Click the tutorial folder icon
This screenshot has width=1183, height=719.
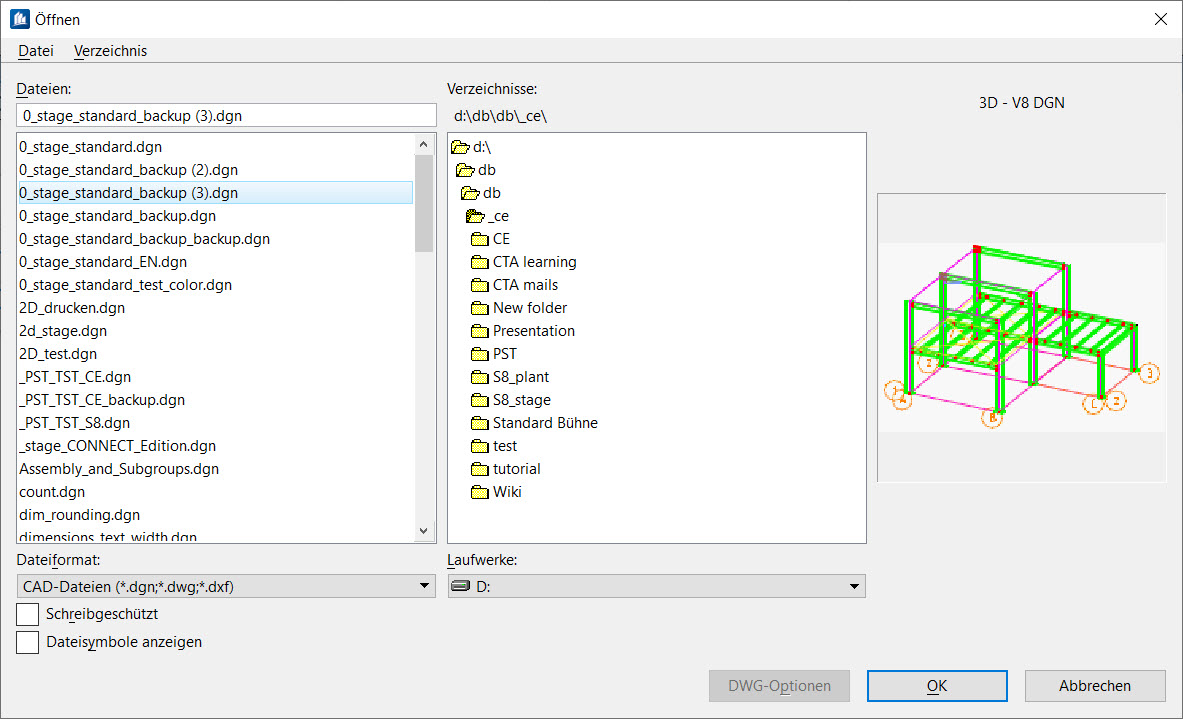480,469
